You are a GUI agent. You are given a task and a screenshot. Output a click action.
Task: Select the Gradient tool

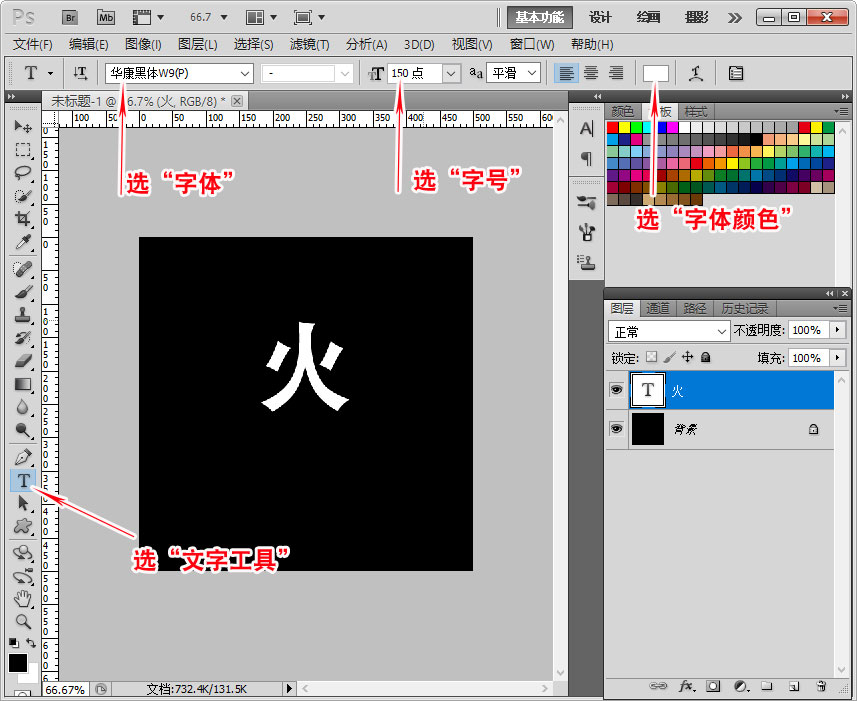coord(22,384)
